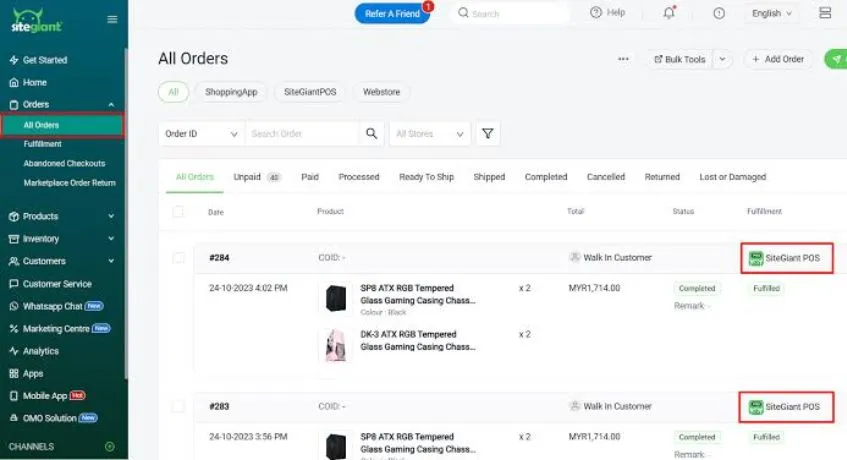Viewport: 847px width, 460px height.
Task: Open Fulfillment in the Orders submenu
Action: (x=42, y=144)
